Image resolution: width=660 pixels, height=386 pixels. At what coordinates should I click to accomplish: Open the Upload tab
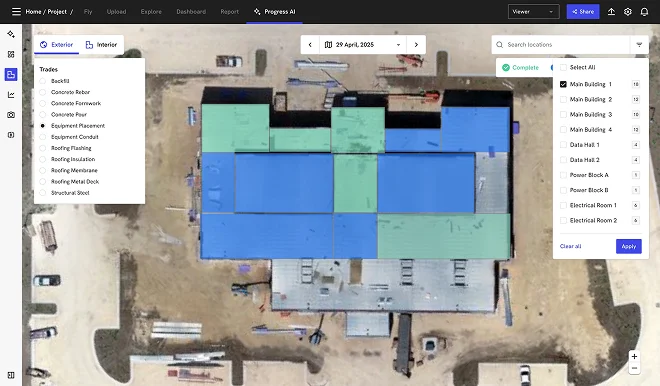click(116, 12)
